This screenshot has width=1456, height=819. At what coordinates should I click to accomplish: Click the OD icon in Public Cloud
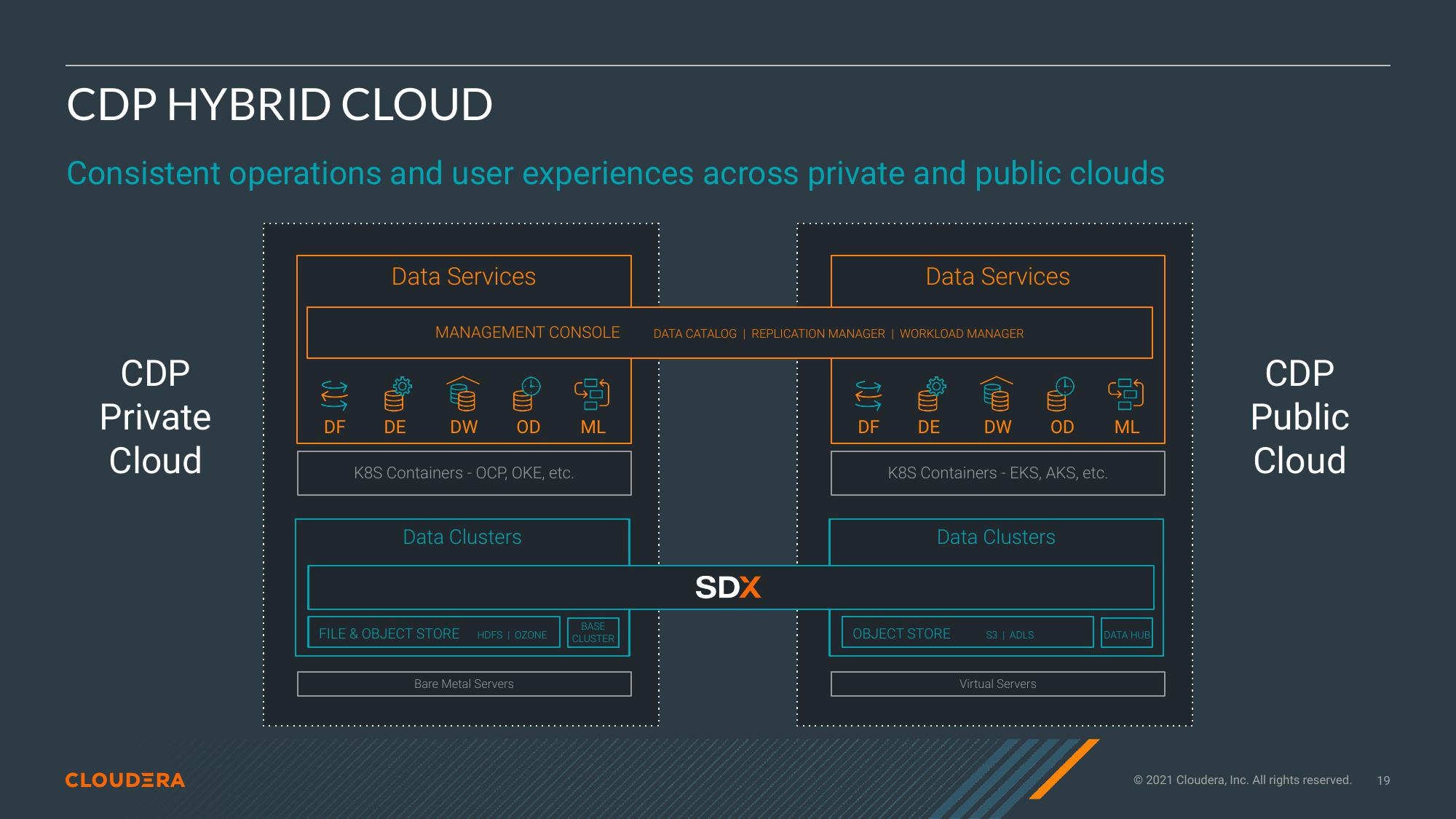tap(1061, 394)
